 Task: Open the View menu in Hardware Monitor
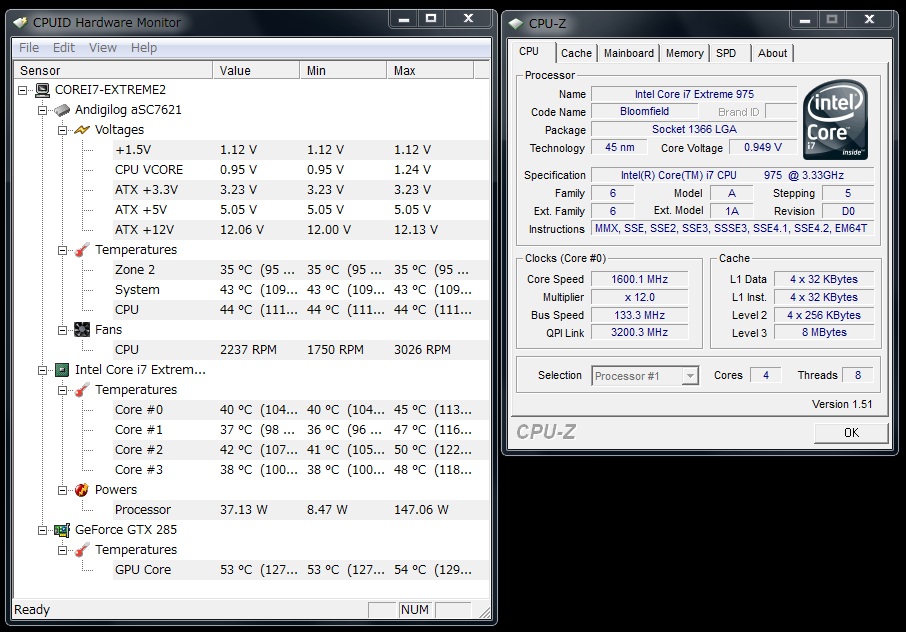tap(102, 48)
